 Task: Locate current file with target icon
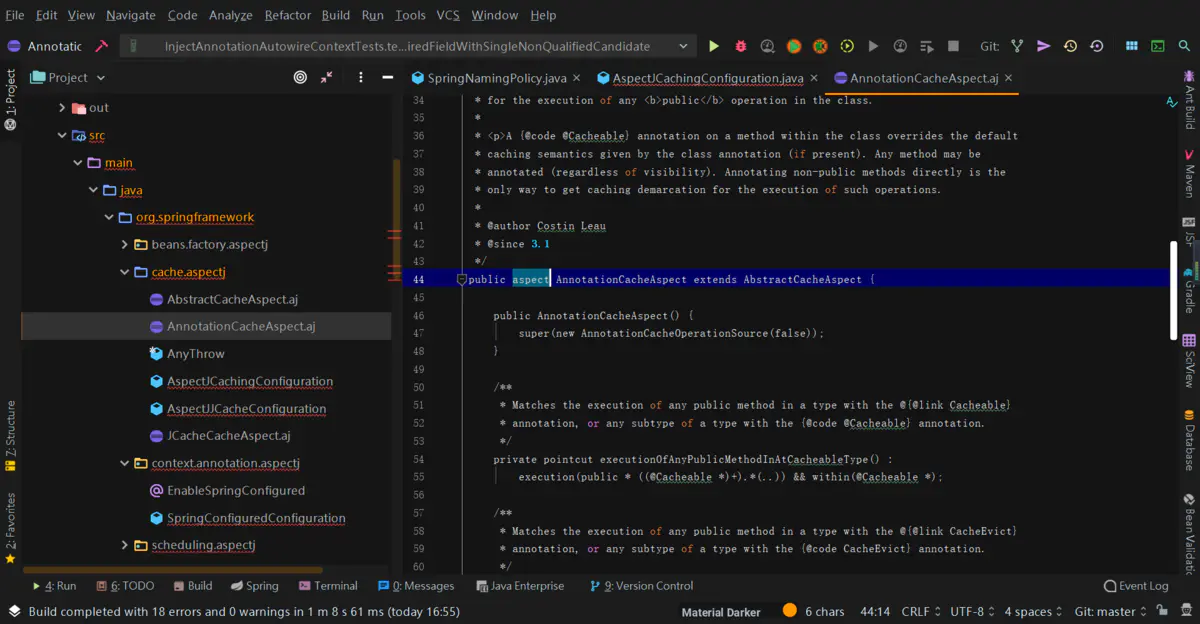point(300,77)
